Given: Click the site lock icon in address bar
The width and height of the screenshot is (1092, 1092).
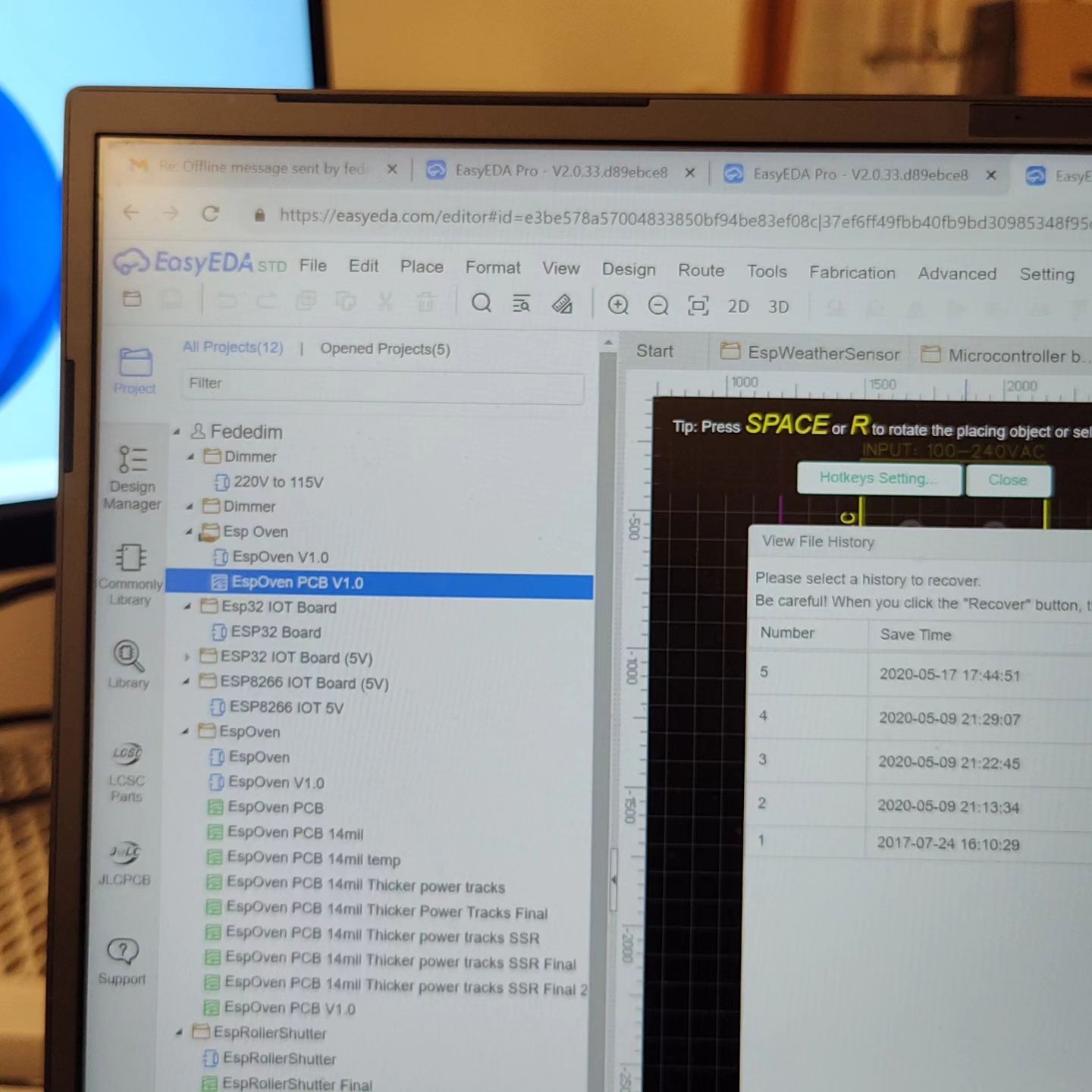Looking at the screenshot, I should (x=259, y=215).
